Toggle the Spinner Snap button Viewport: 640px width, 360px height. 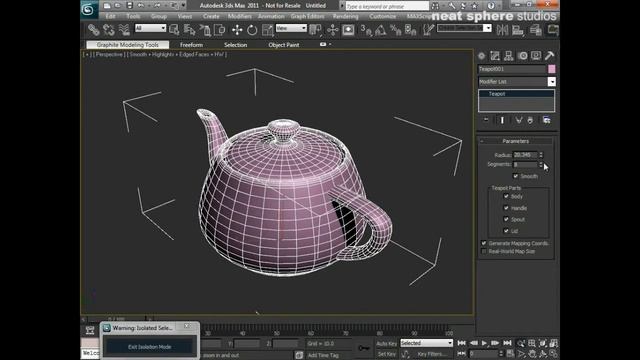(x=411, y=30)
